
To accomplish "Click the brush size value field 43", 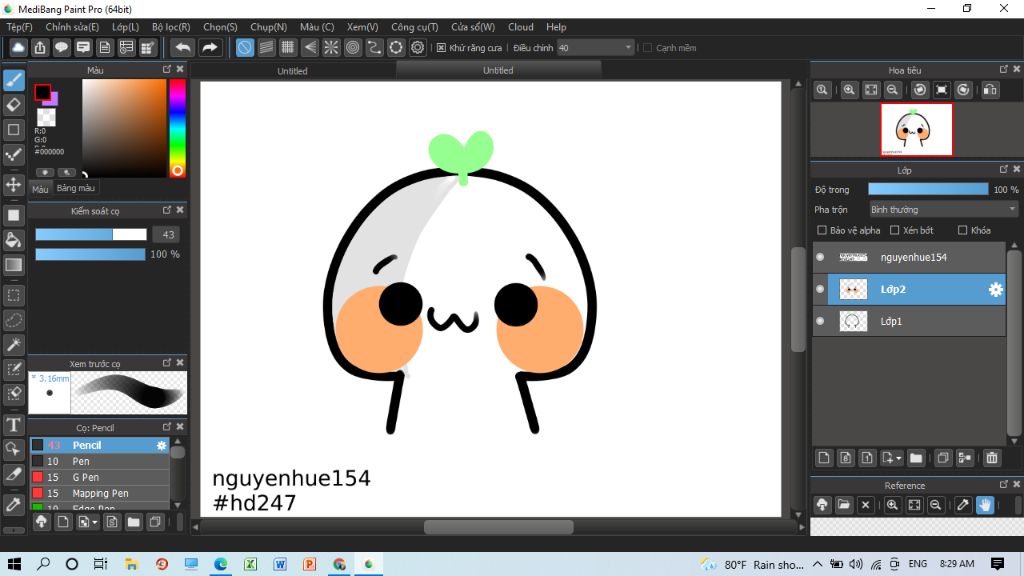I will coord(168,234).
